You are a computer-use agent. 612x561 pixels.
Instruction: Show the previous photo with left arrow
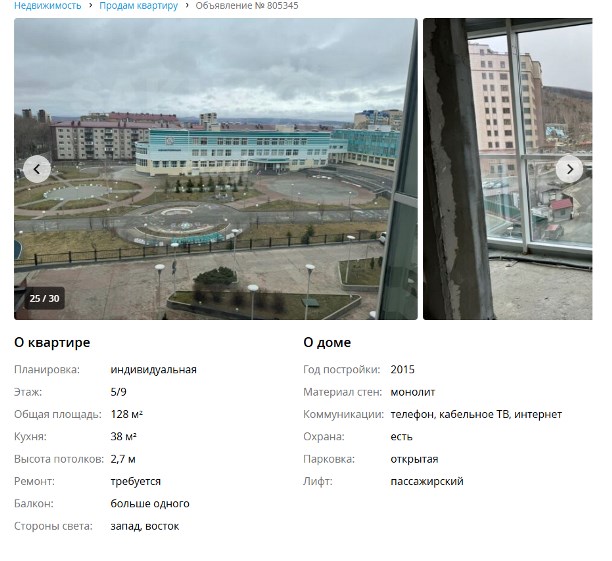point(37,169)
